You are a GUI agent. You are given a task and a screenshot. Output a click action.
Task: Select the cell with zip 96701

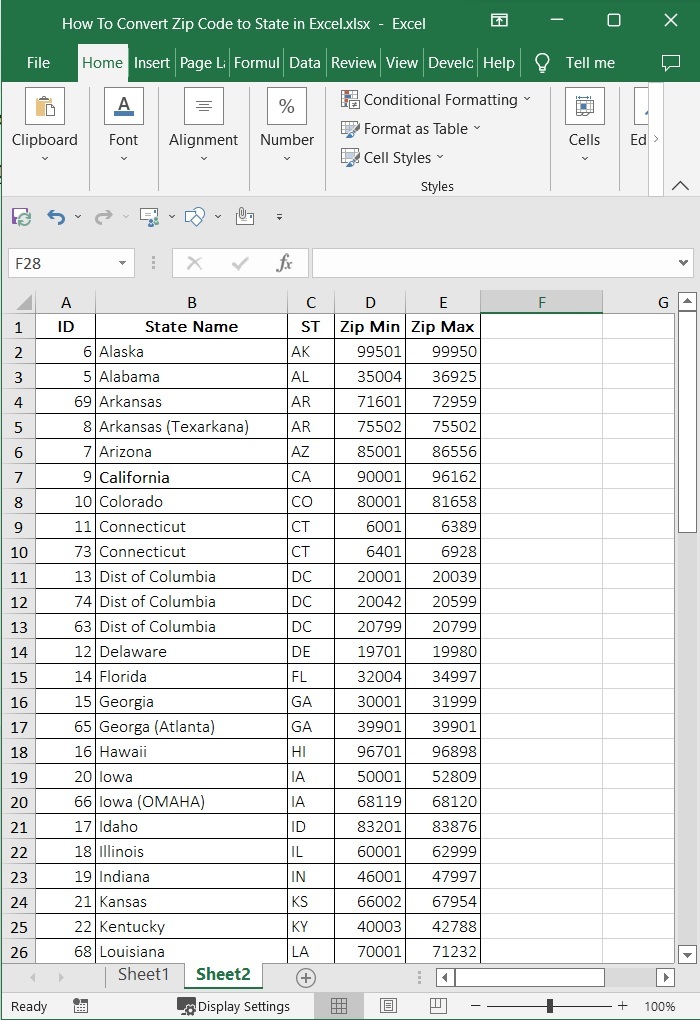(x=370, y=751)
